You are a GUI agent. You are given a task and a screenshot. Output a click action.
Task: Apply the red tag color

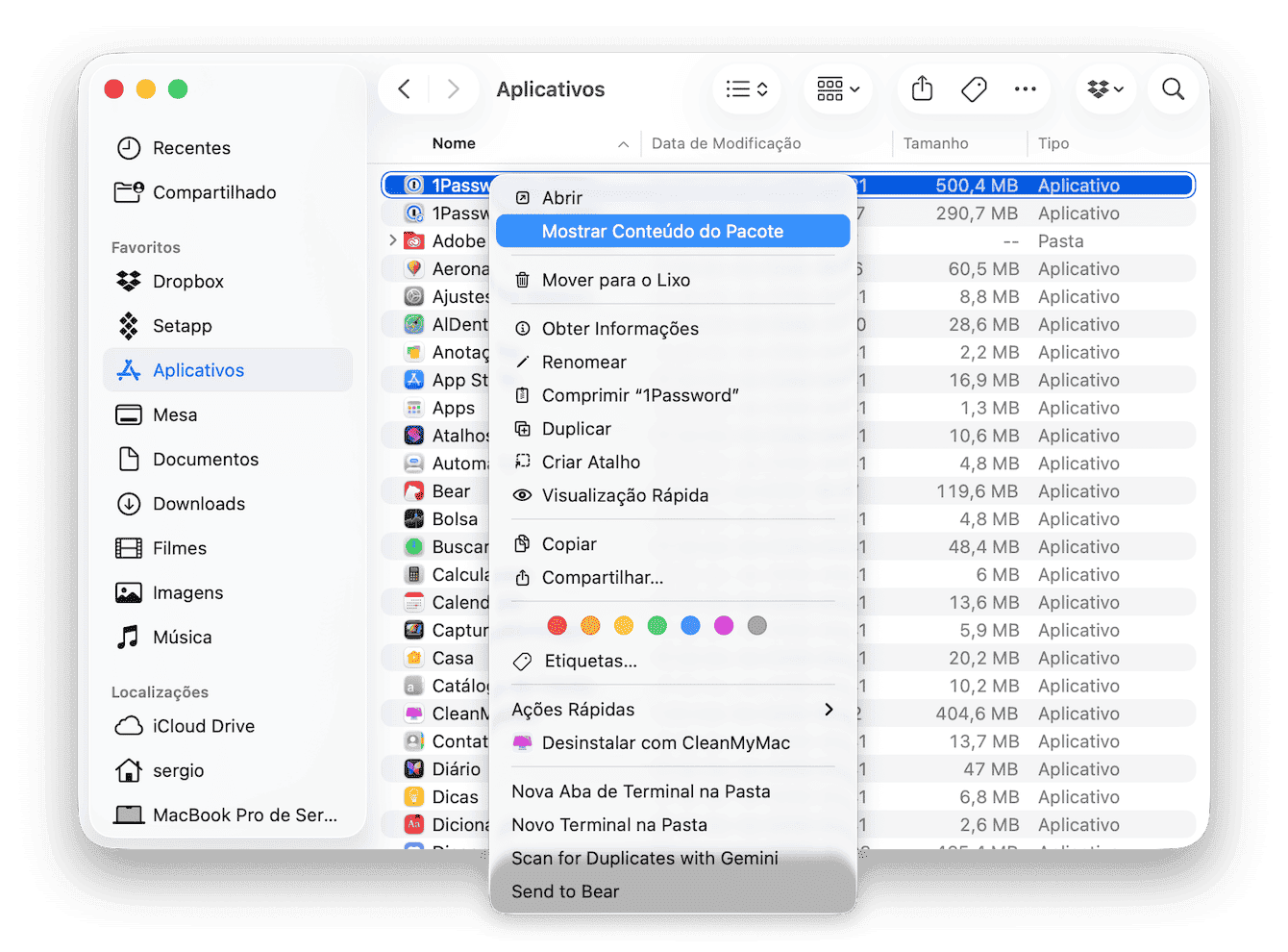click(557, 626)
